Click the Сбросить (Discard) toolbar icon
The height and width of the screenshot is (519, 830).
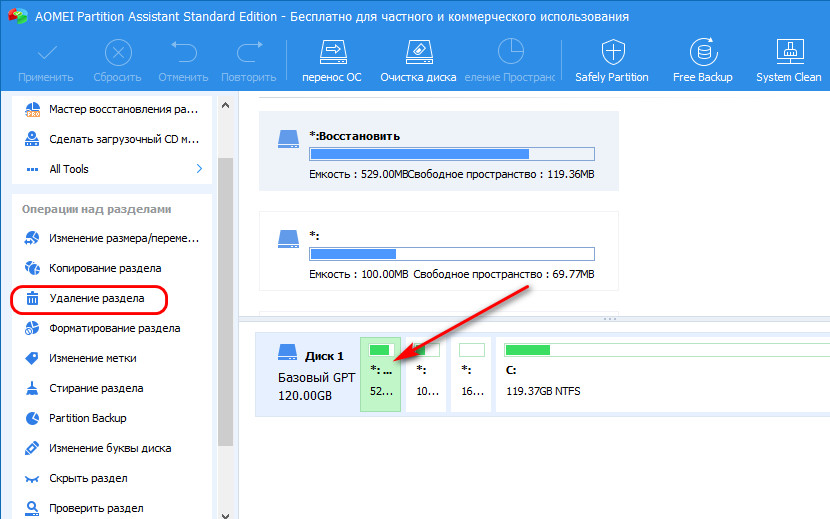(x=118, y=53)
